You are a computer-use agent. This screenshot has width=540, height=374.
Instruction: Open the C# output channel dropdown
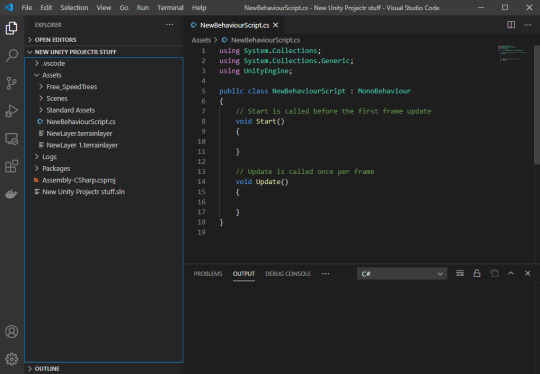pyautogui.click(x=402, y=274)
